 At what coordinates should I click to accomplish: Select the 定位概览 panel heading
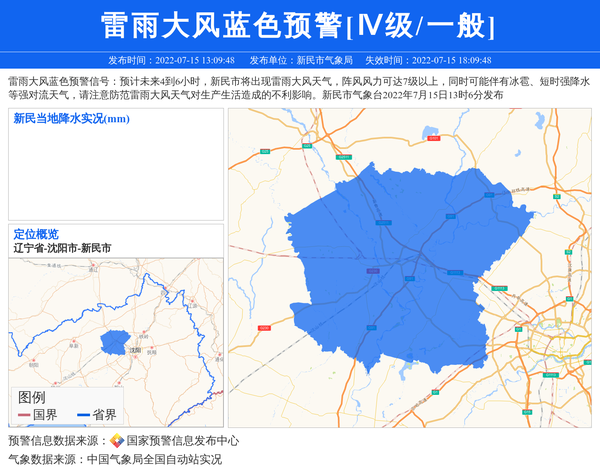(x=36, y=234)
